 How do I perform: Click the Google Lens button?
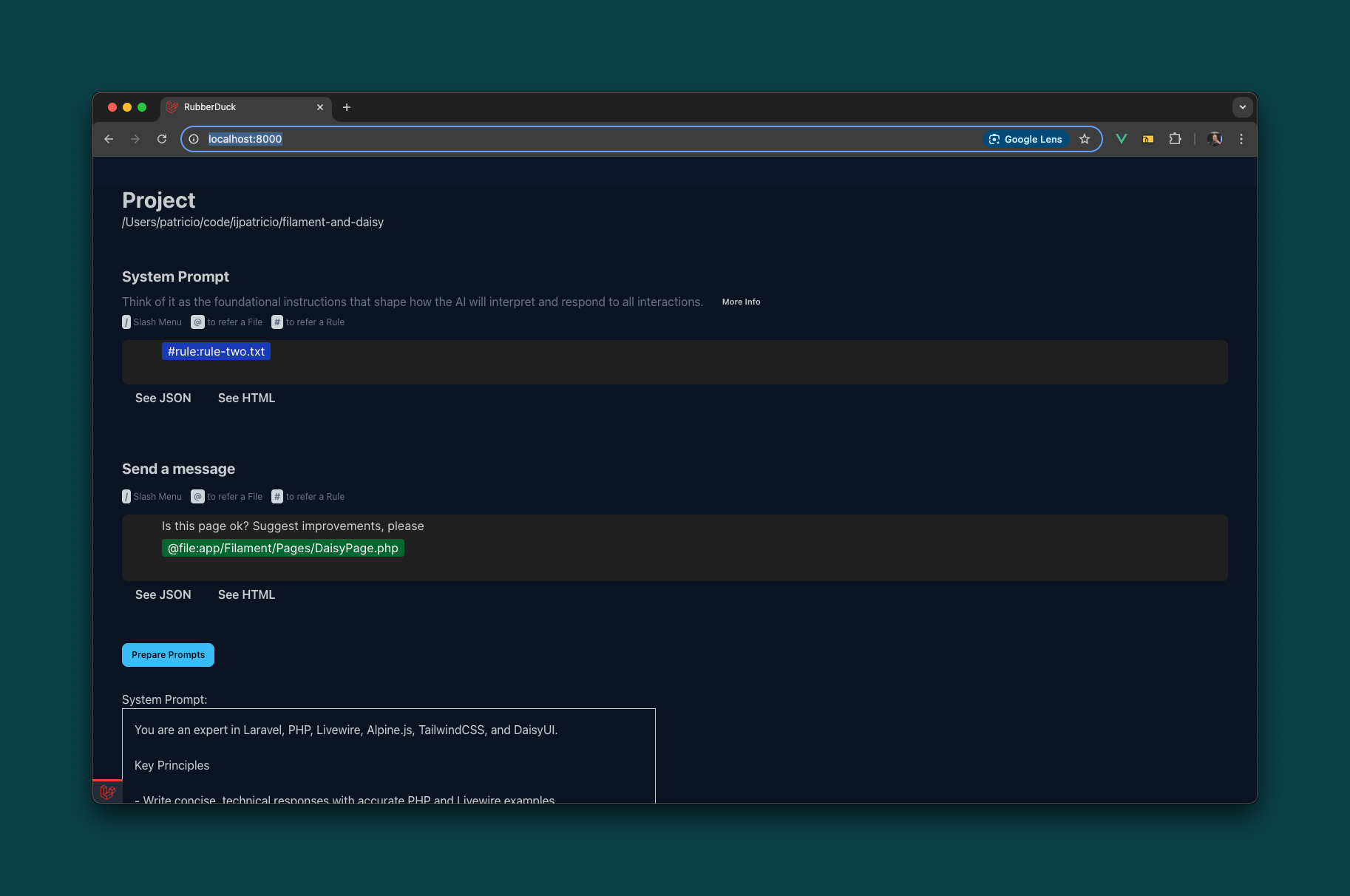click(x=1025, y=139)
